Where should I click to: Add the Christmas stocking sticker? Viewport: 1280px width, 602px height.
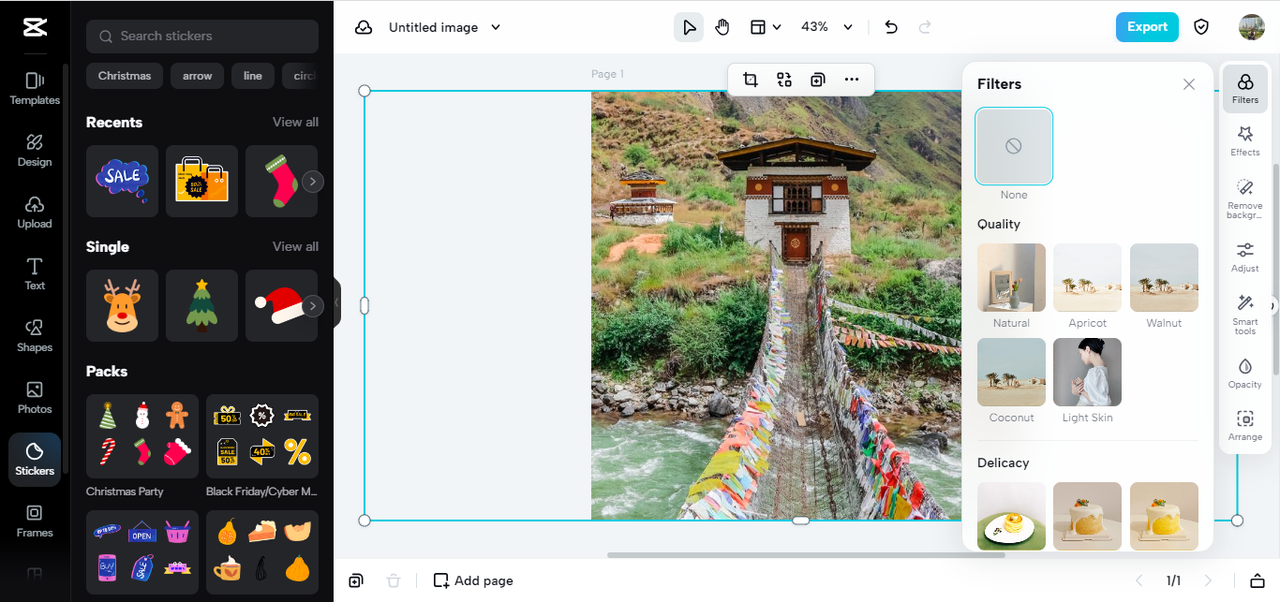tap(281, 181)
